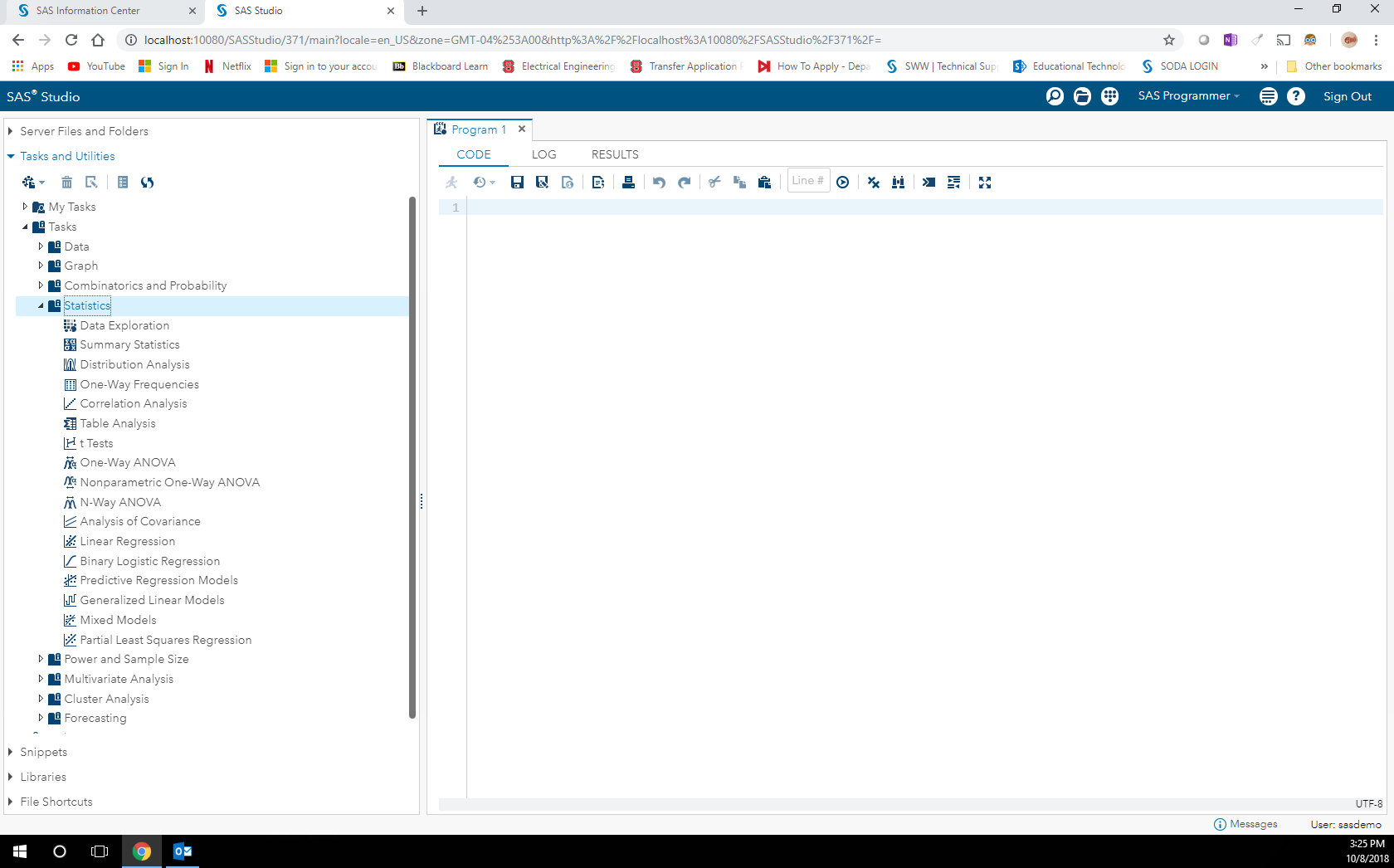The width and height of the screenshot is (1394, 868).
Task: Delete selected task with the trash icon
Action: coord(66,182)
